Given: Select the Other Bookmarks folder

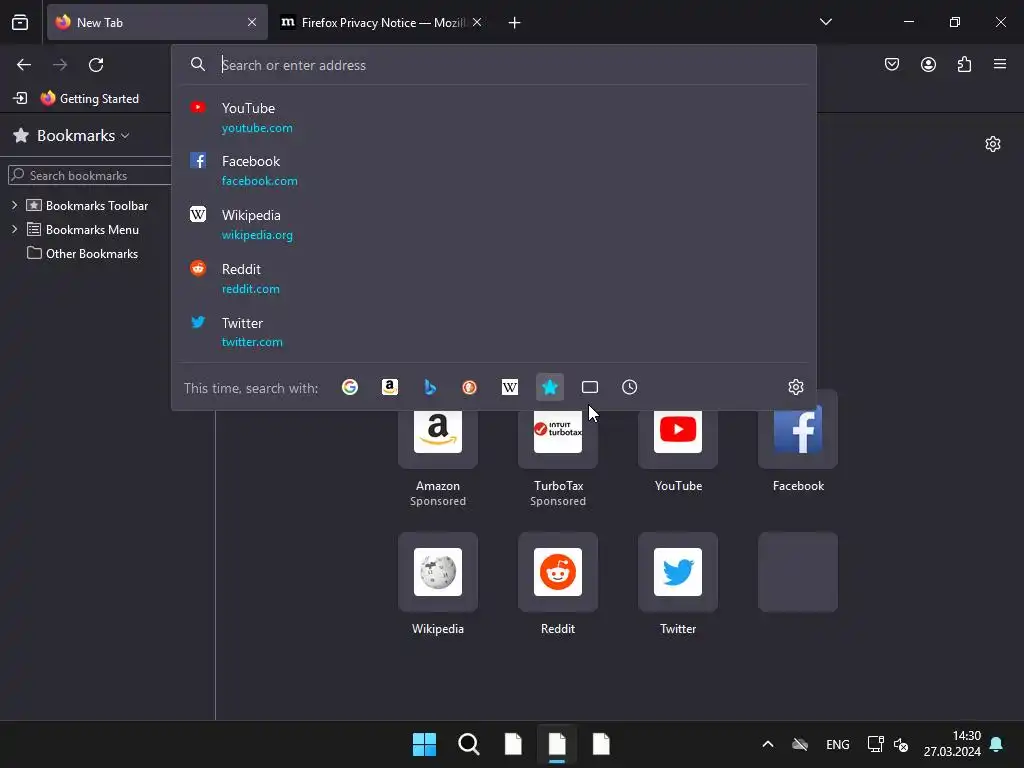Looking at the screenshot, I should [x=82, y=253].
